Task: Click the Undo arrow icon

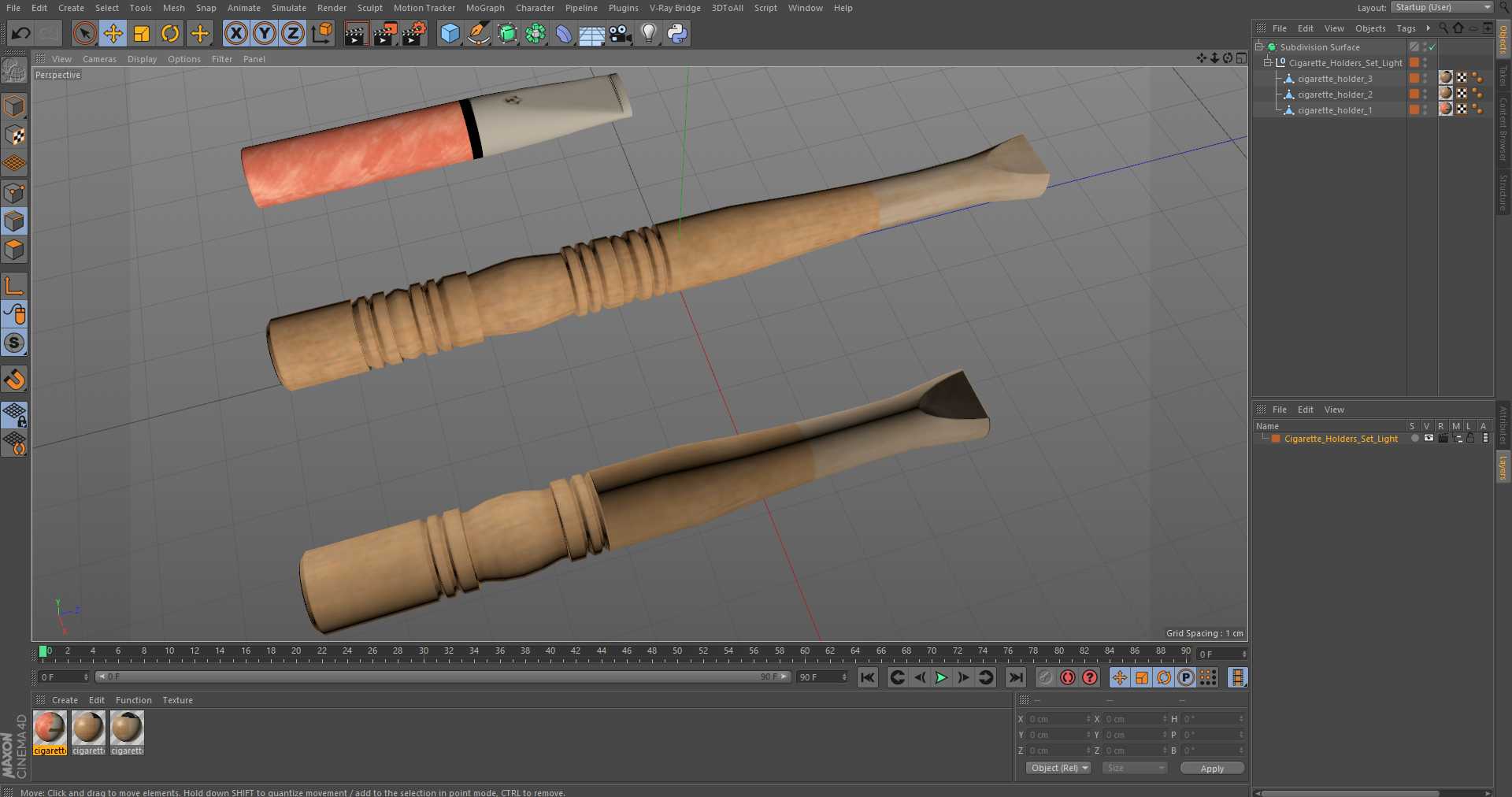Action: [x=21, y=33]
